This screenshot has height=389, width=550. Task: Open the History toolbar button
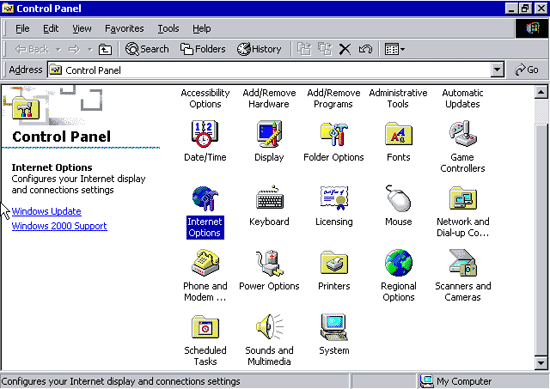[x=259, y=49]
